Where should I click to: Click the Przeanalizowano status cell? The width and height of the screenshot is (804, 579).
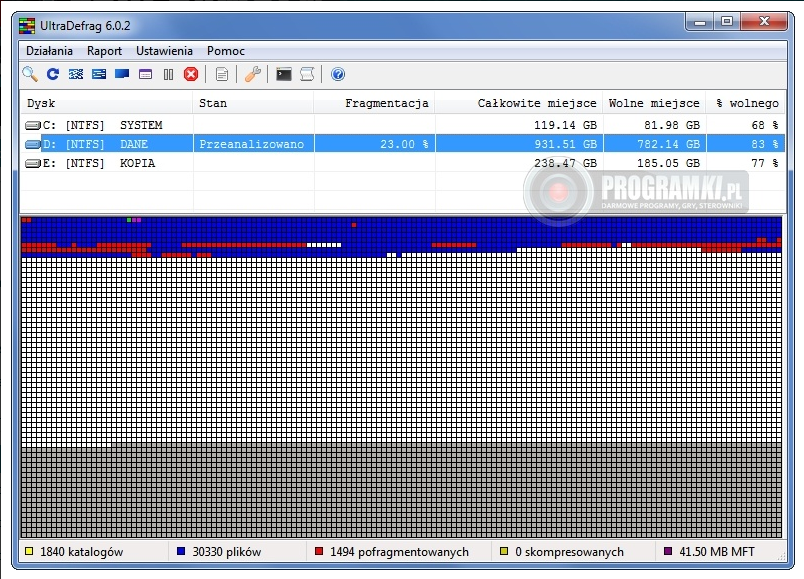click(x=253, y=144)
